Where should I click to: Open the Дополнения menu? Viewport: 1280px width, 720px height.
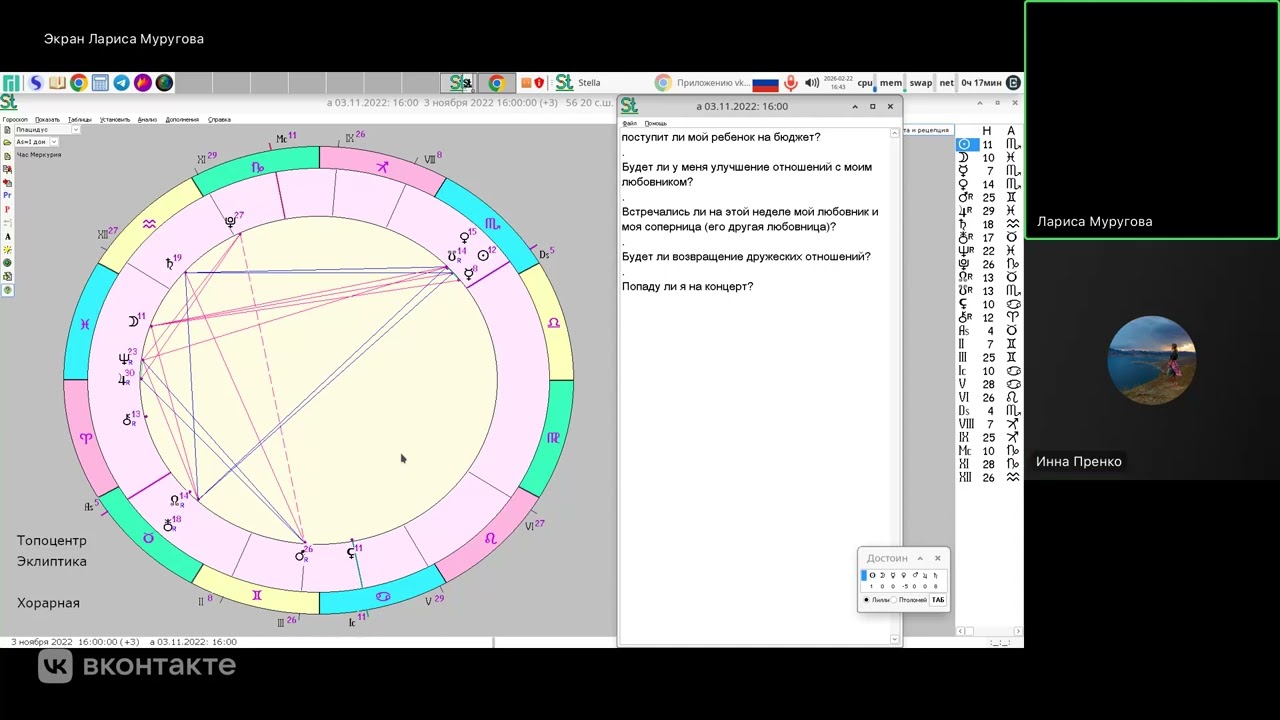pos(182,119)
